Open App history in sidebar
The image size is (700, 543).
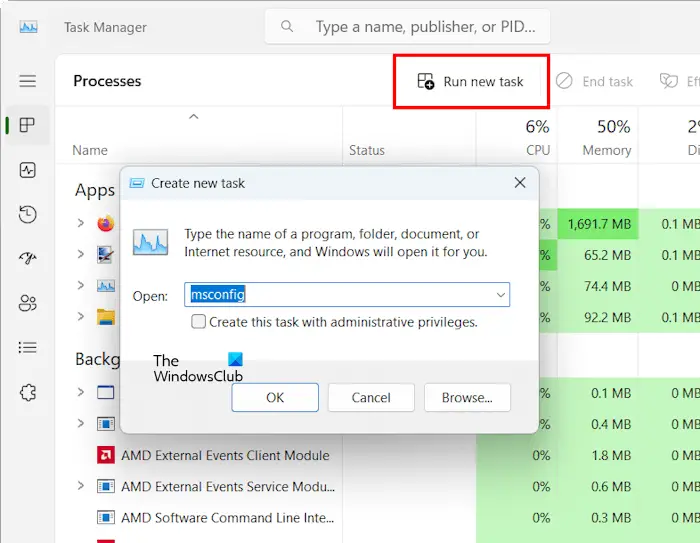coord(28,214)
